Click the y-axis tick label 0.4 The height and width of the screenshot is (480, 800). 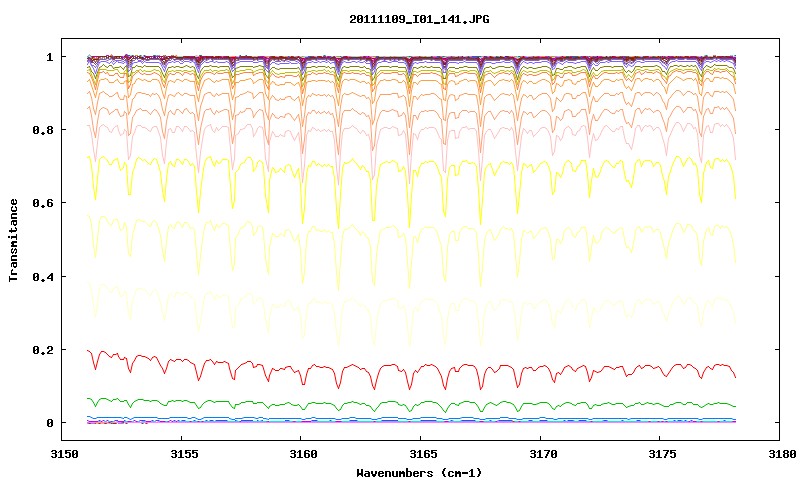click(x=43, y=276)
